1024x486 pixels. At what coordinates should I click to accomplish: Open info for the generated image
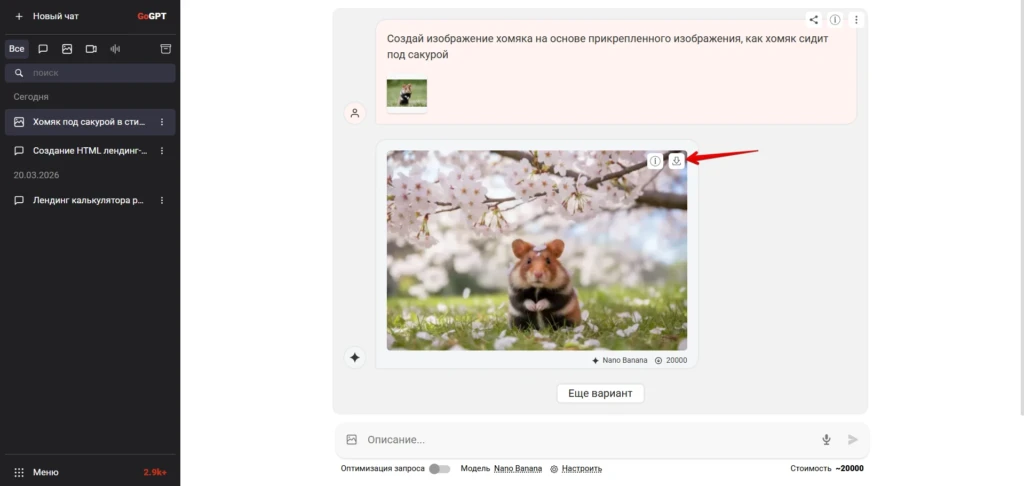(655, 161)
